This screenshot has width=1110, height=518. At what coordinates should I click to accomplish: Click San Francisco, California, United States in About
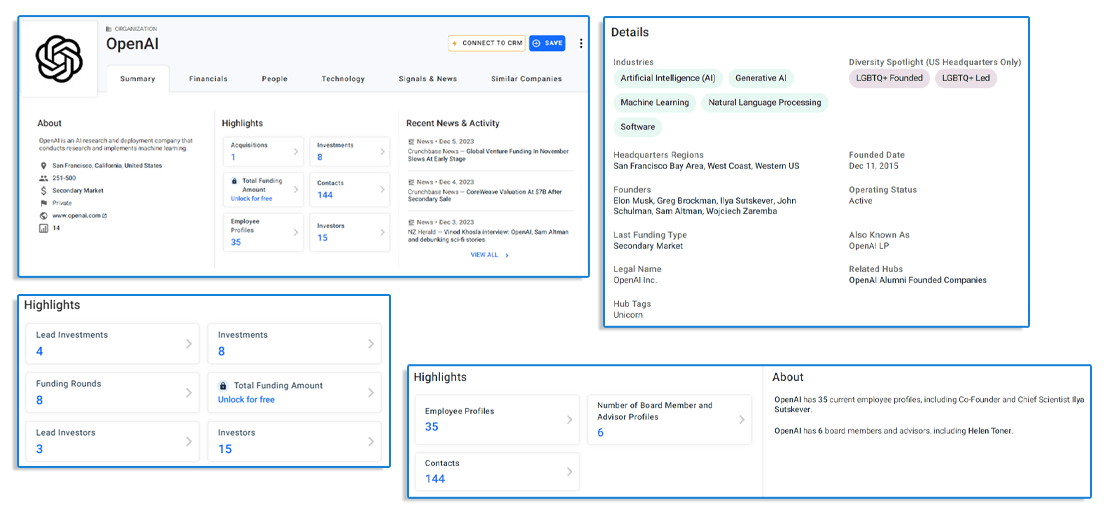pyautogui.click(x=107, y=166)
